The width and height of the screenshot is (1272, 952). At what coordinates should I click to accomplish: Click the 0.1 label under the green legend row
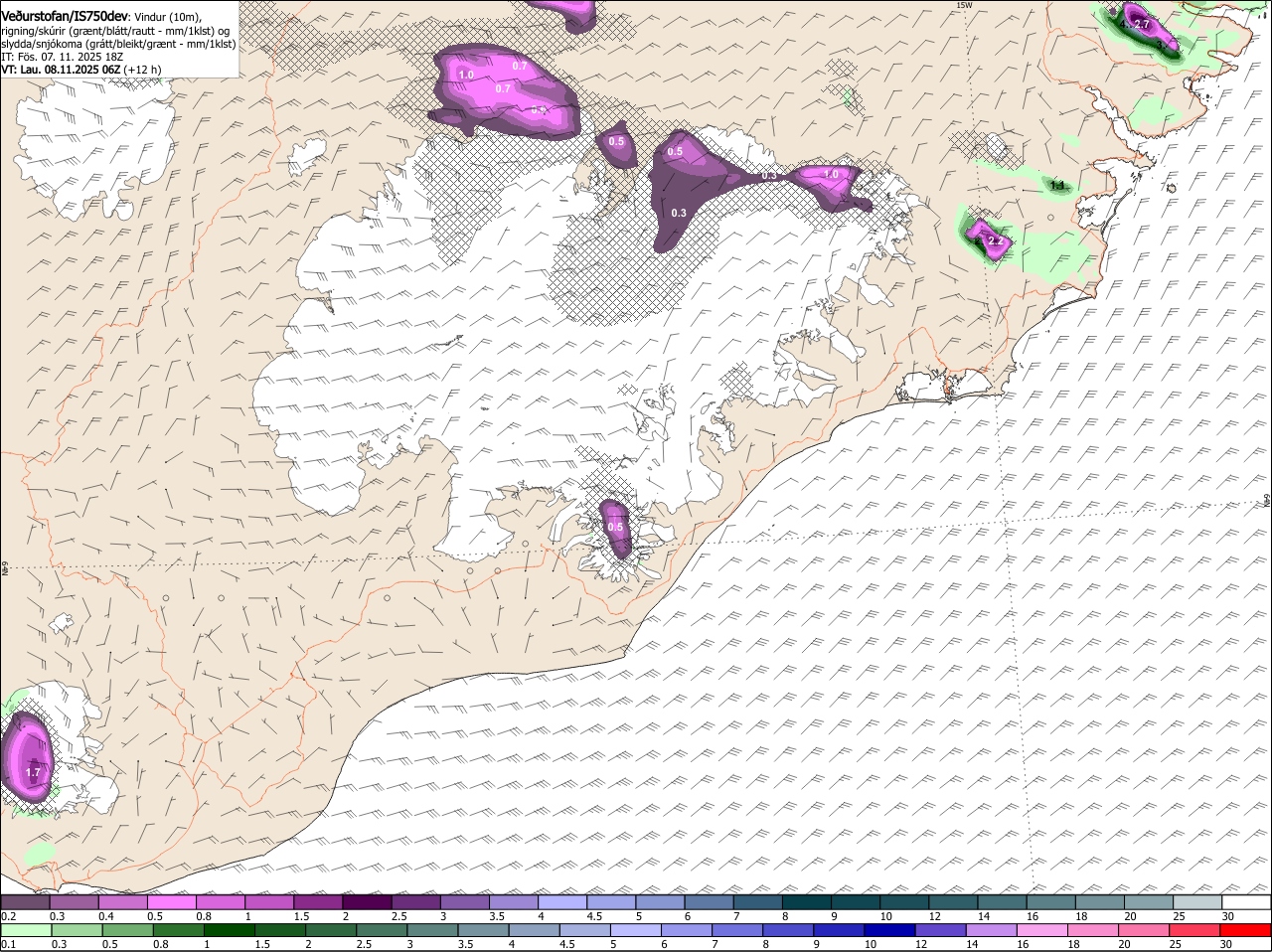point(7,944)
